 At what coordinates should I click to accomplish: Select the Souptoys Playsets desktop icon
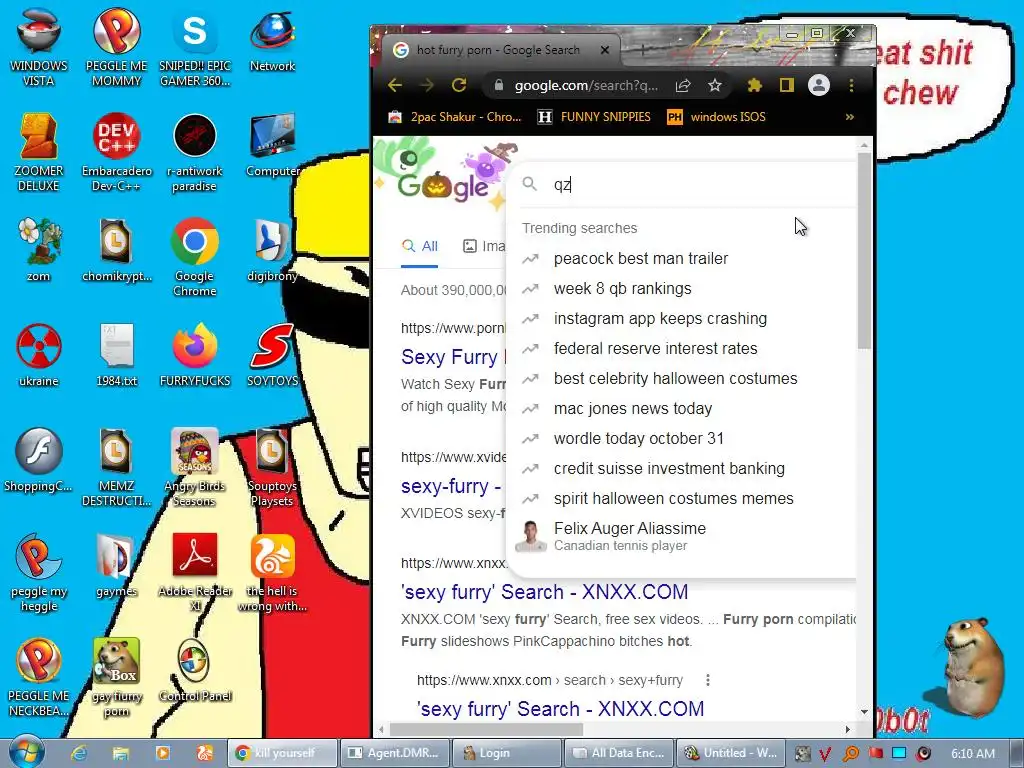pos(272,467)
